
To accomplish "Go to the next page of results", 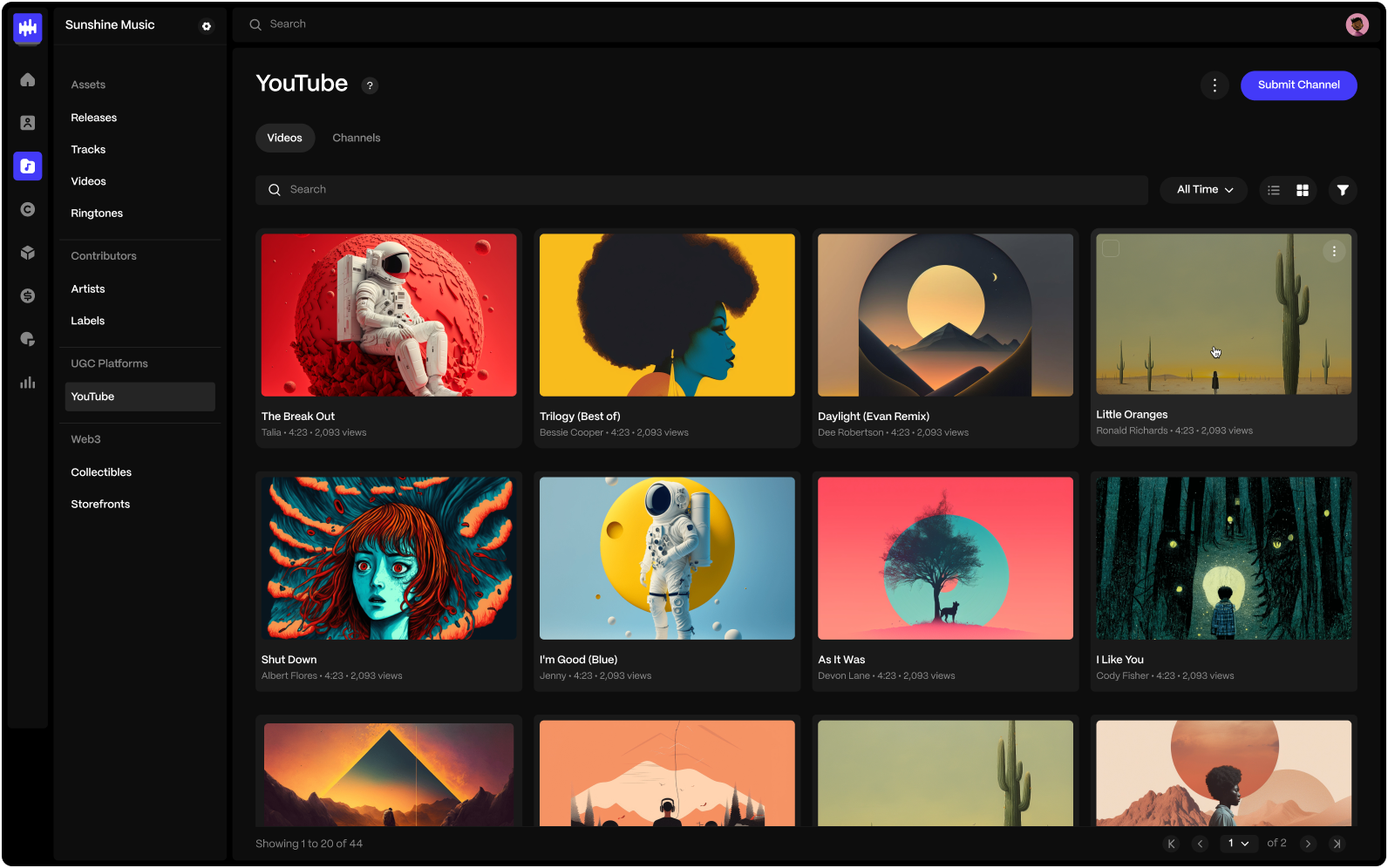I will [1308, 844].
